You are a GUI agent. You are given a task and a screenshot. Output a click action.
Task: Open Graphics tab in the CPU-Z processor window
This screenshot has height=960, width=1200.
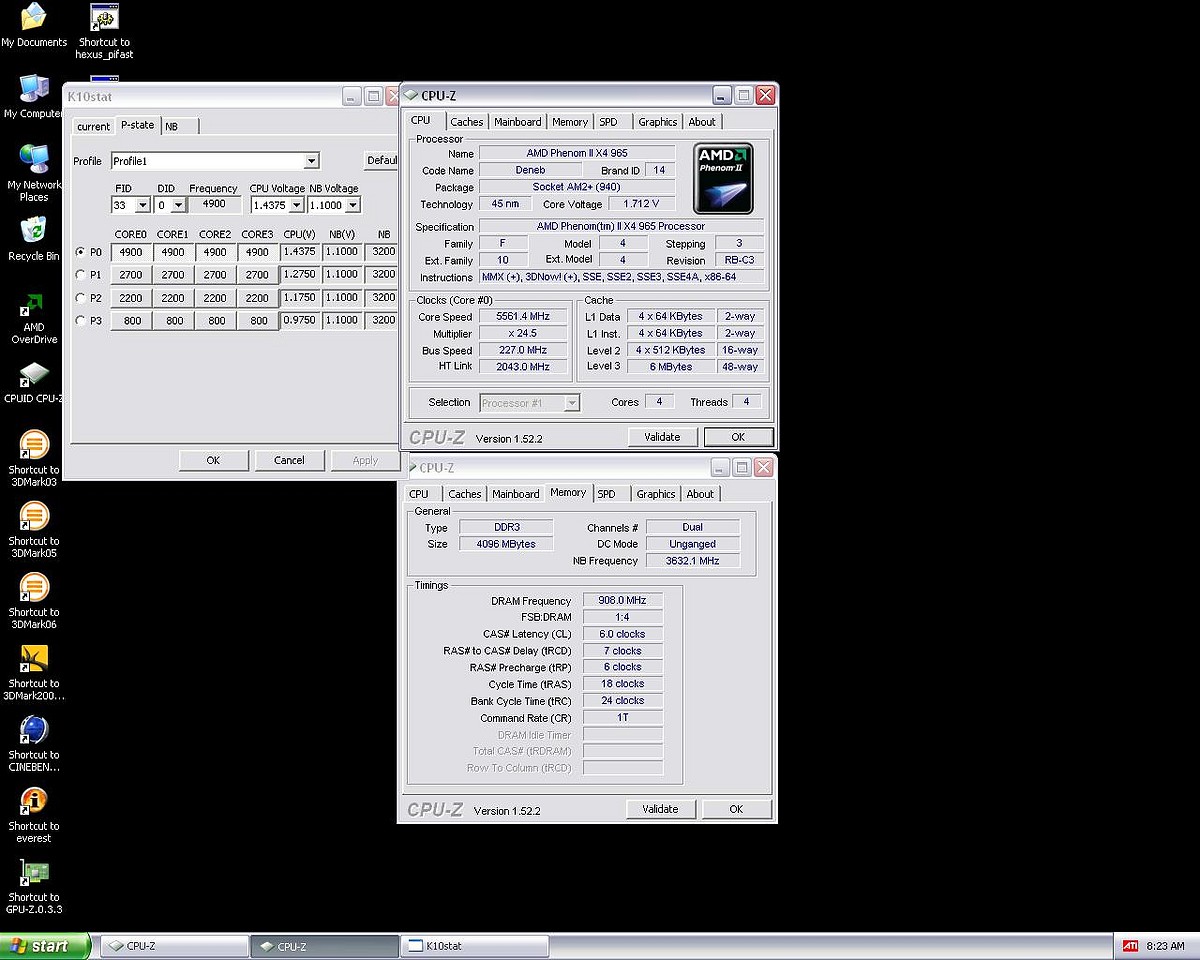[658, 122]
